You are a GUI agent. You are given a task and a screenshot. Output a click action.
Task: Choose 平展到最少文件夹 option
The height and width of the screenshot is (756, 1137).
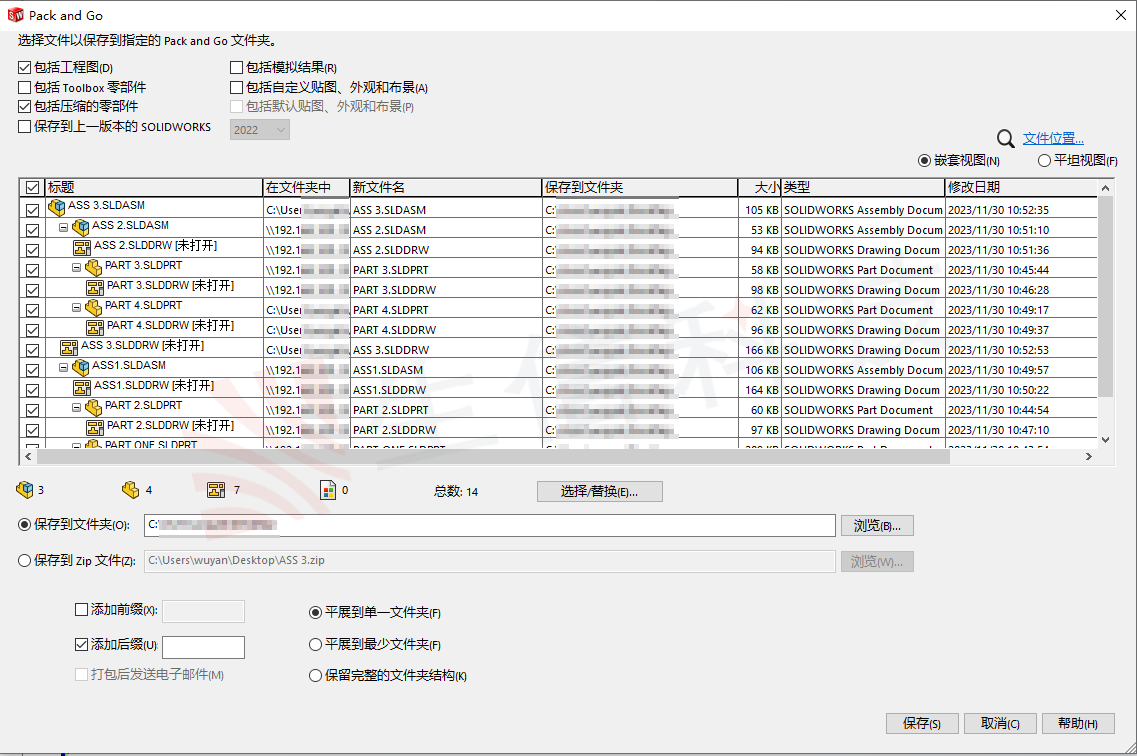point(315,644)
